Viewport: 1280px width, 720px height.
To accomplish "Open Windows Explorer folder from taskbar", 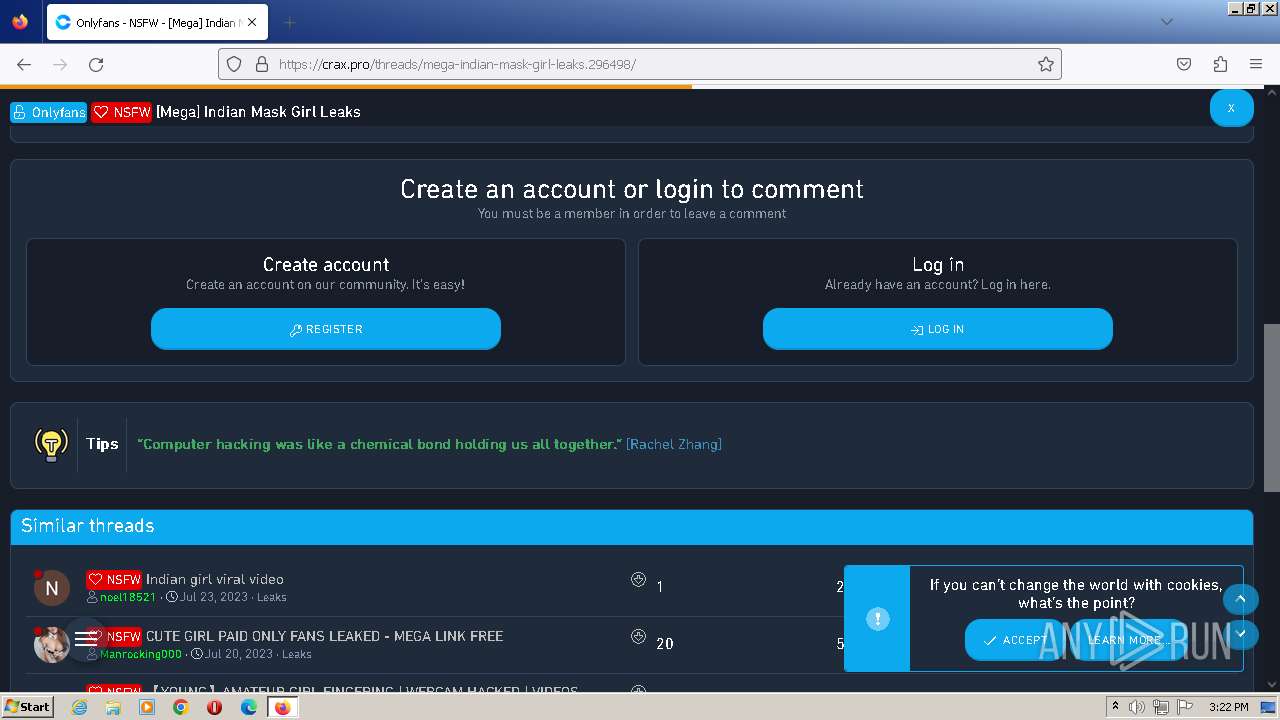I will 113,707.
